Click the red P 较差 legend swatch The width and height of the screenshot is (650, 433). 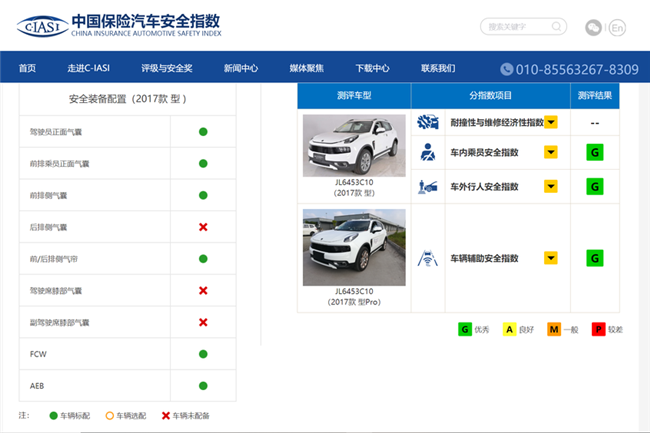(x=599, y=329)
